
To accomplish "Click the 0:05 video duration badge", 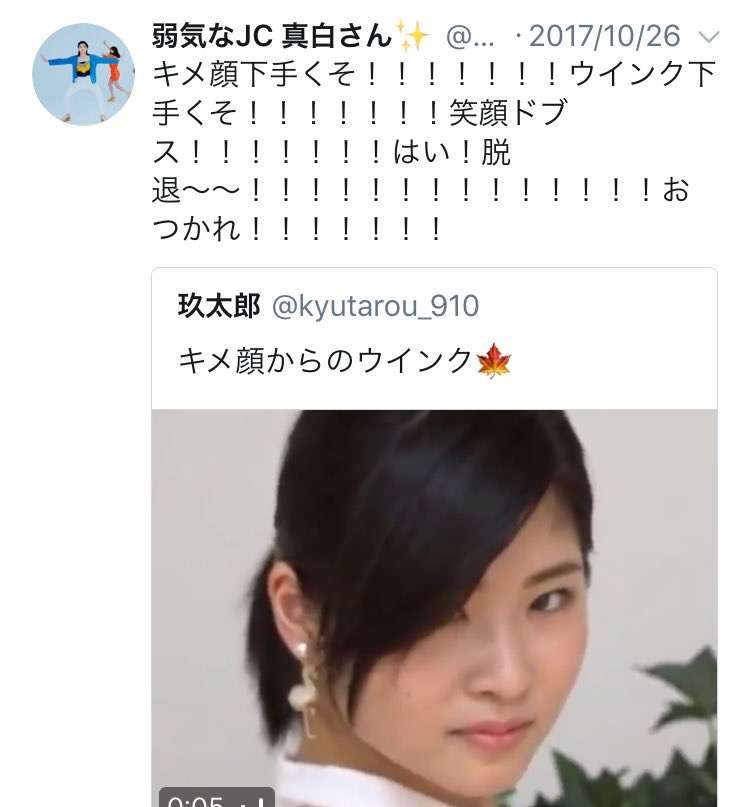I will 196,800.
